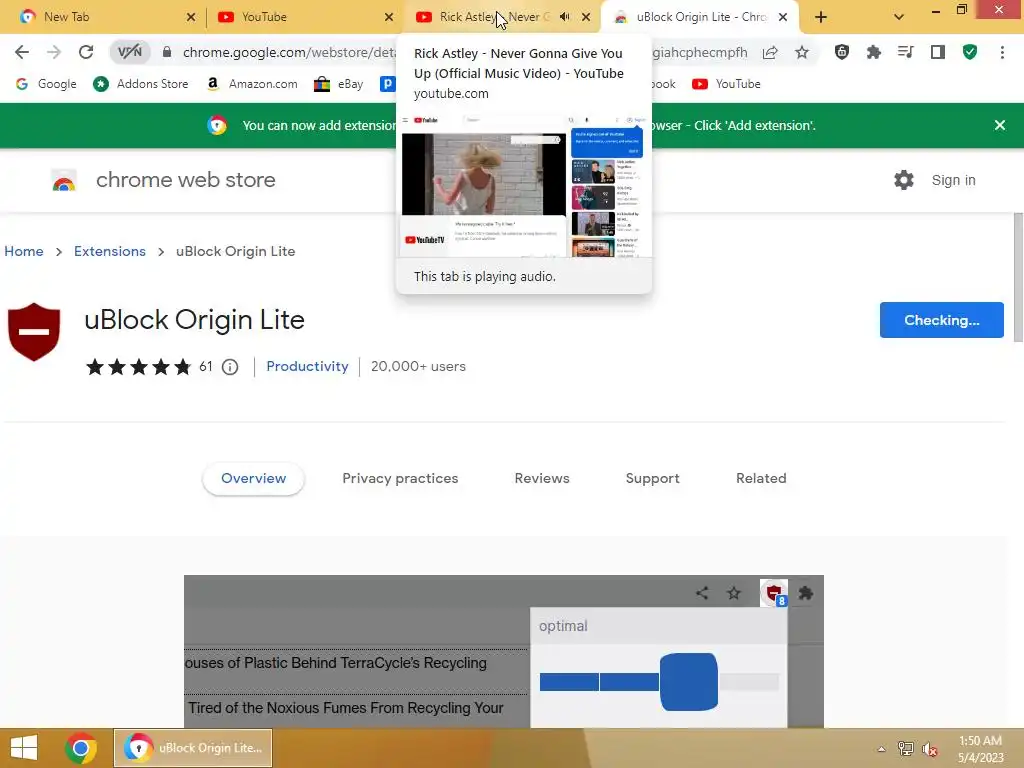1024x768 pixels.
Task: Close the YouTube tab
Action: point(389,17)
